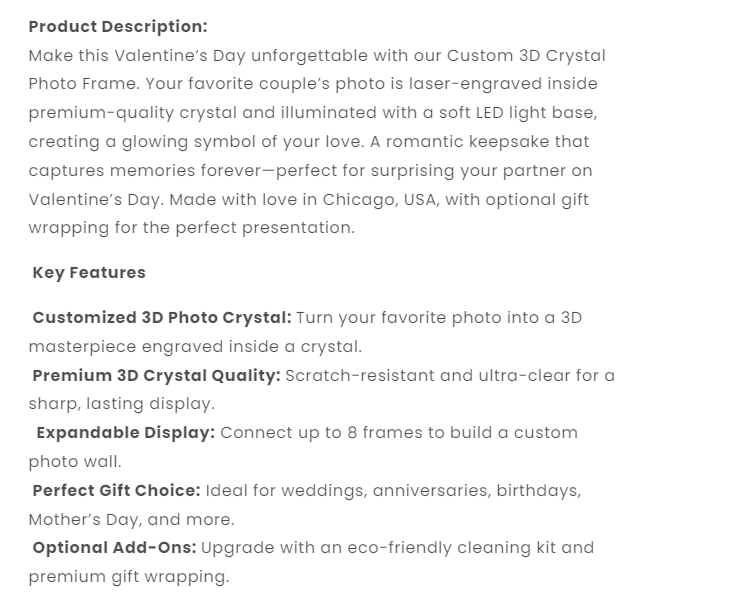753x616 pixels.
Task: Click the text "Mother's Day, and more."
Action: [x=131, y=520]
